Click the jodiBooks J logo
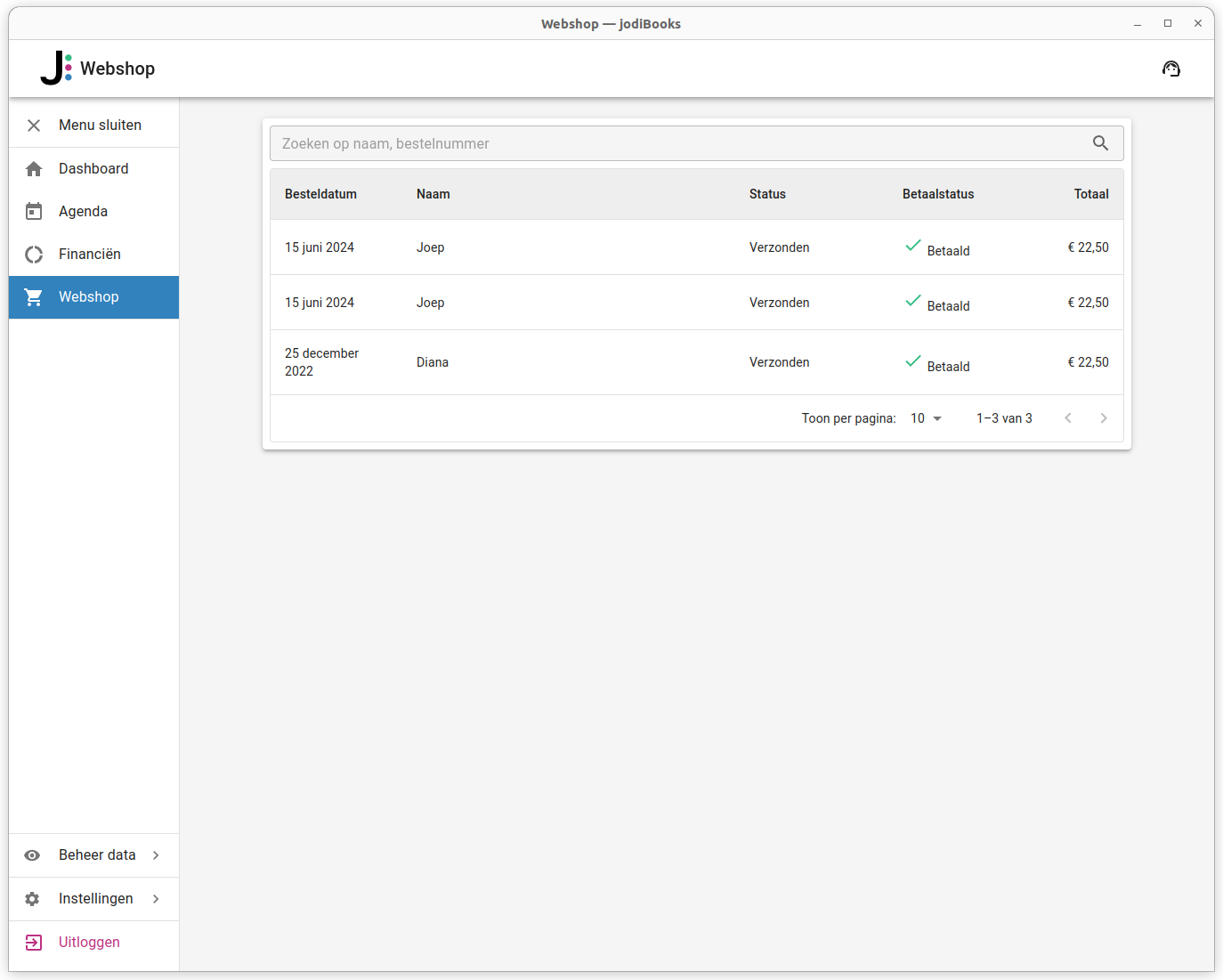The width and height of the screenshot is (1223, 980). point(56,69)
